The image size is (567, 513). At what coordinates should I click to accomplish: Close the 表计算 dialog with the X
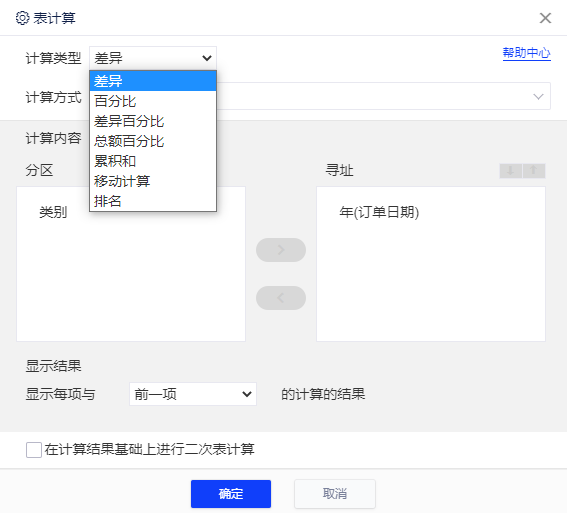pyautogui.click(x=545, y=18)
